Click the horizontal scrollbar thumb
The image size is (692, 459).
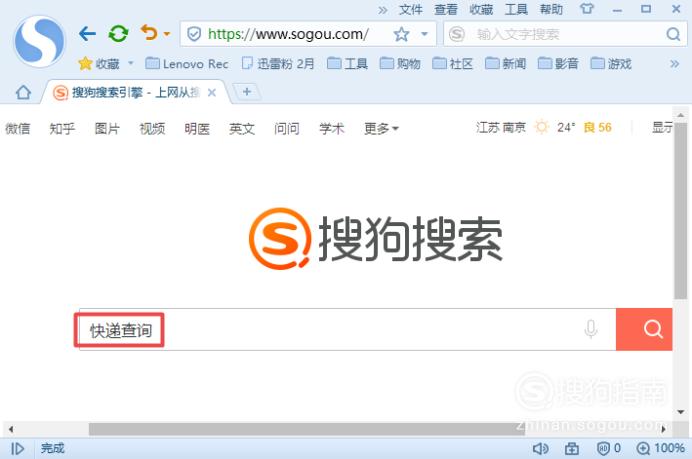[307, 429]
